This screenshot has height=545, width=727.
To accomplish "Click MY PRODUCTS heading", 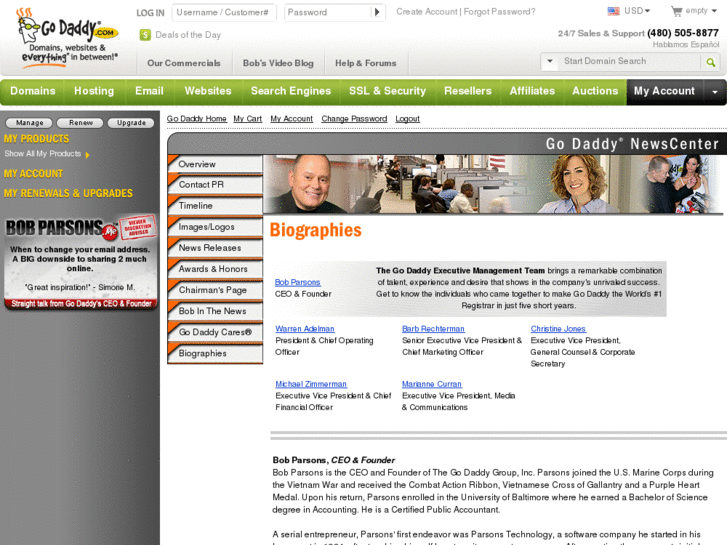I will coord(37,139).
